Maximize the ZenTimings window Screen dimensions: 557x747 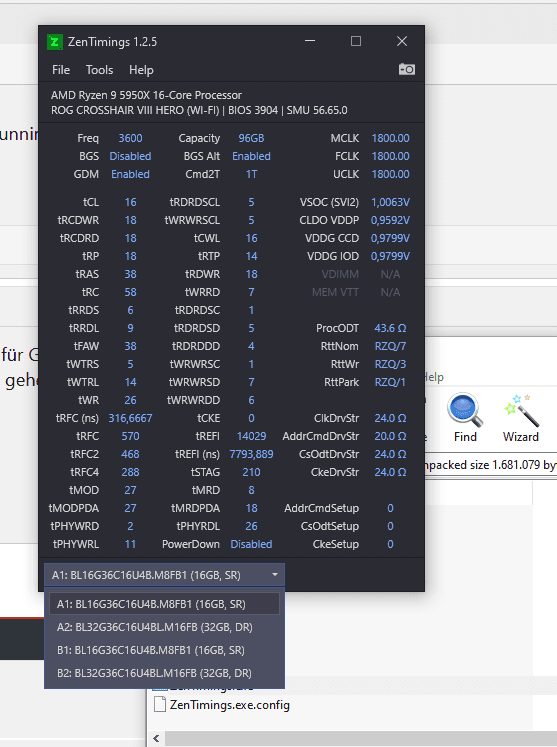pyautogui.click(x=356, y=41)
